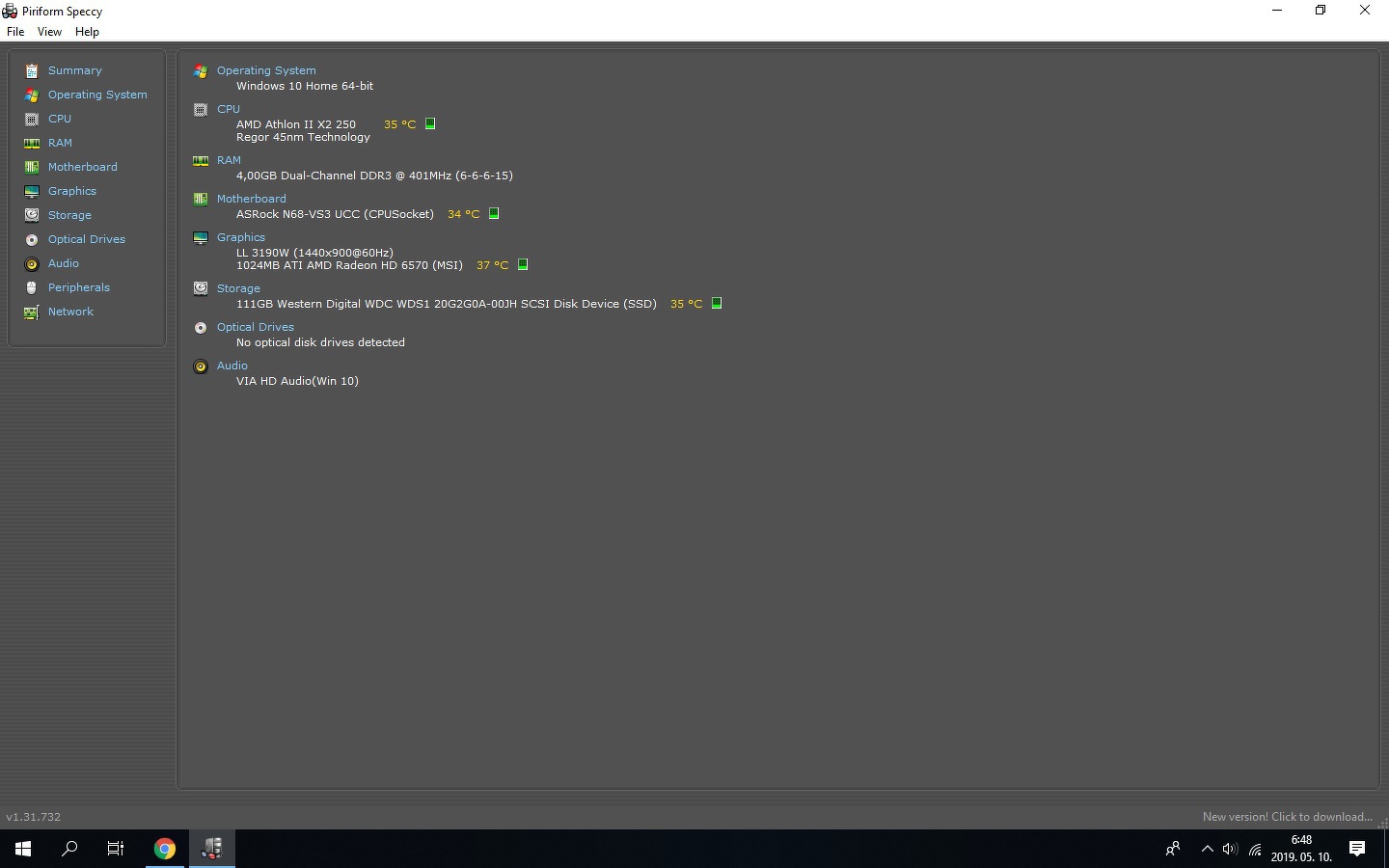Click the Operating System icon in summary panel
Screen dimensions: 1389x868
pyautogui.click(x=201, y=70)
